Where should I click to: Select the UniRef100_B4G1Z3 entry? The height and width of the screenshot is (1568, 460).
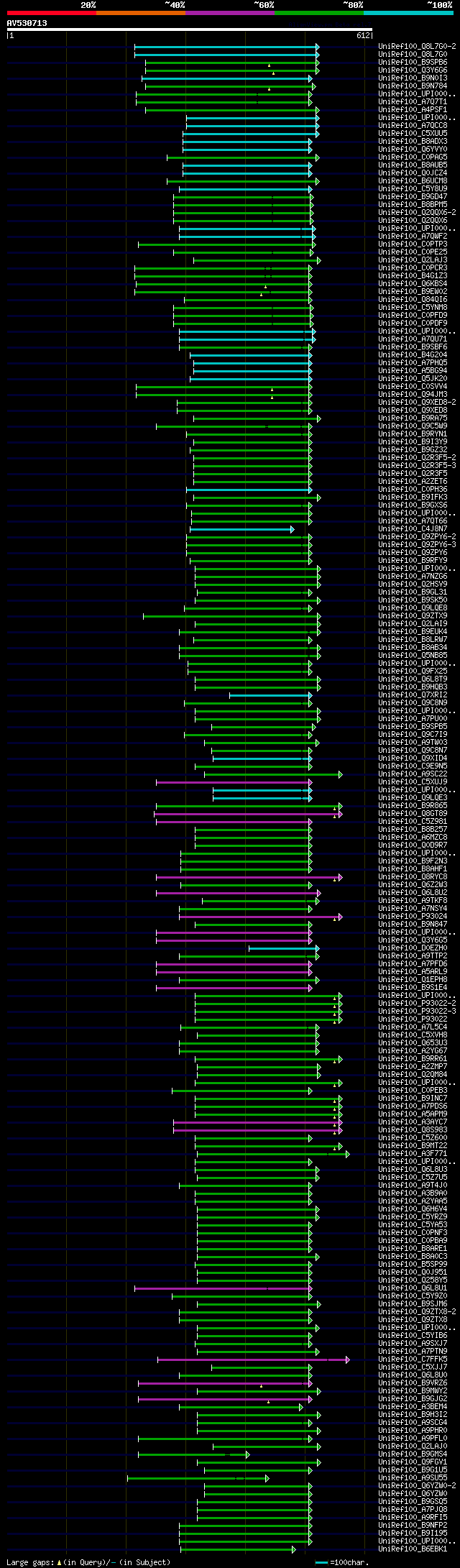(413, 275)
